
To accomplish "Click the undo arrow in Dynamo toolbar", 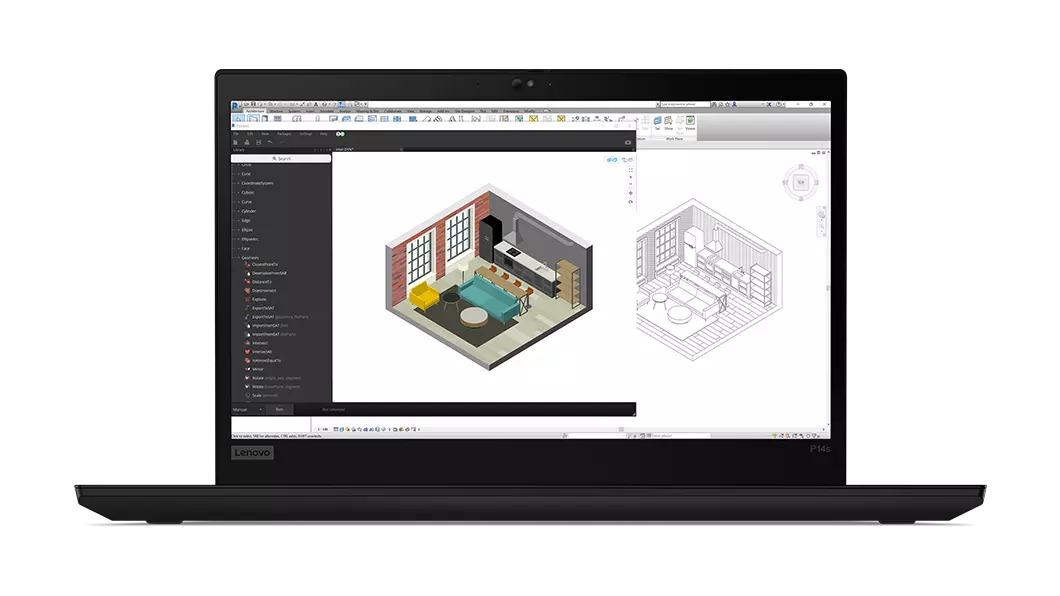I will [269, 142].
